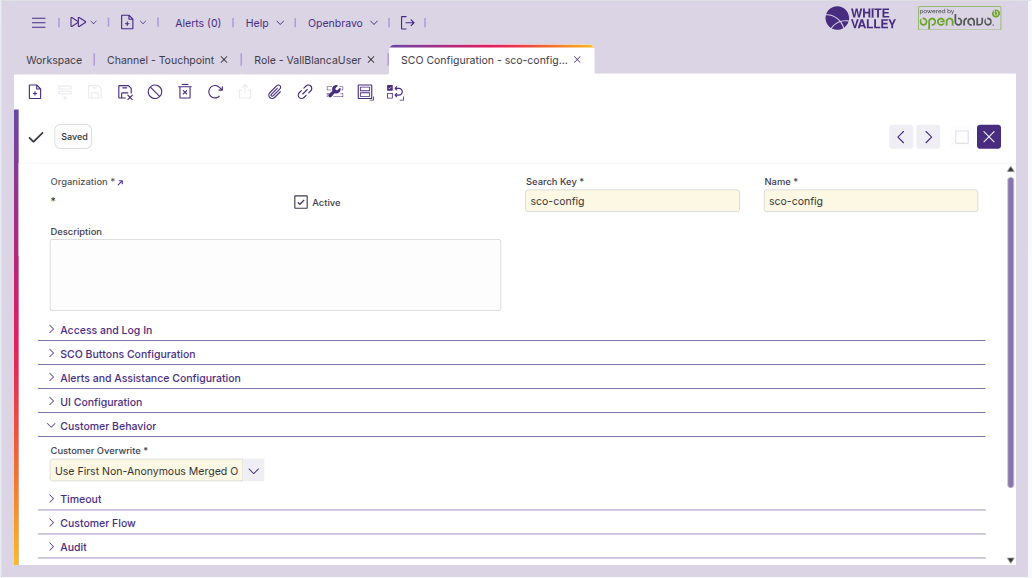Screen dimensions: 1032x578
Task: Click the Undo changes circle-slash icon
Action: pos(155,92)
